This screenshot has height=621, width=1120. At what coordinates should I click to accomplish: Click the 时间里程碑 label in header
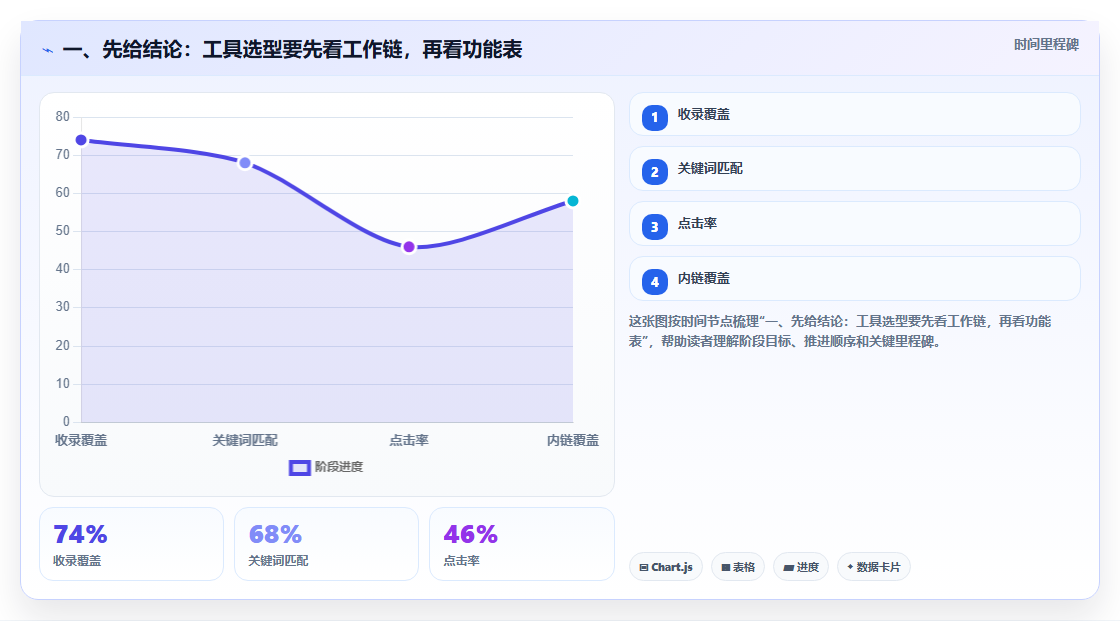point(1046,44)
